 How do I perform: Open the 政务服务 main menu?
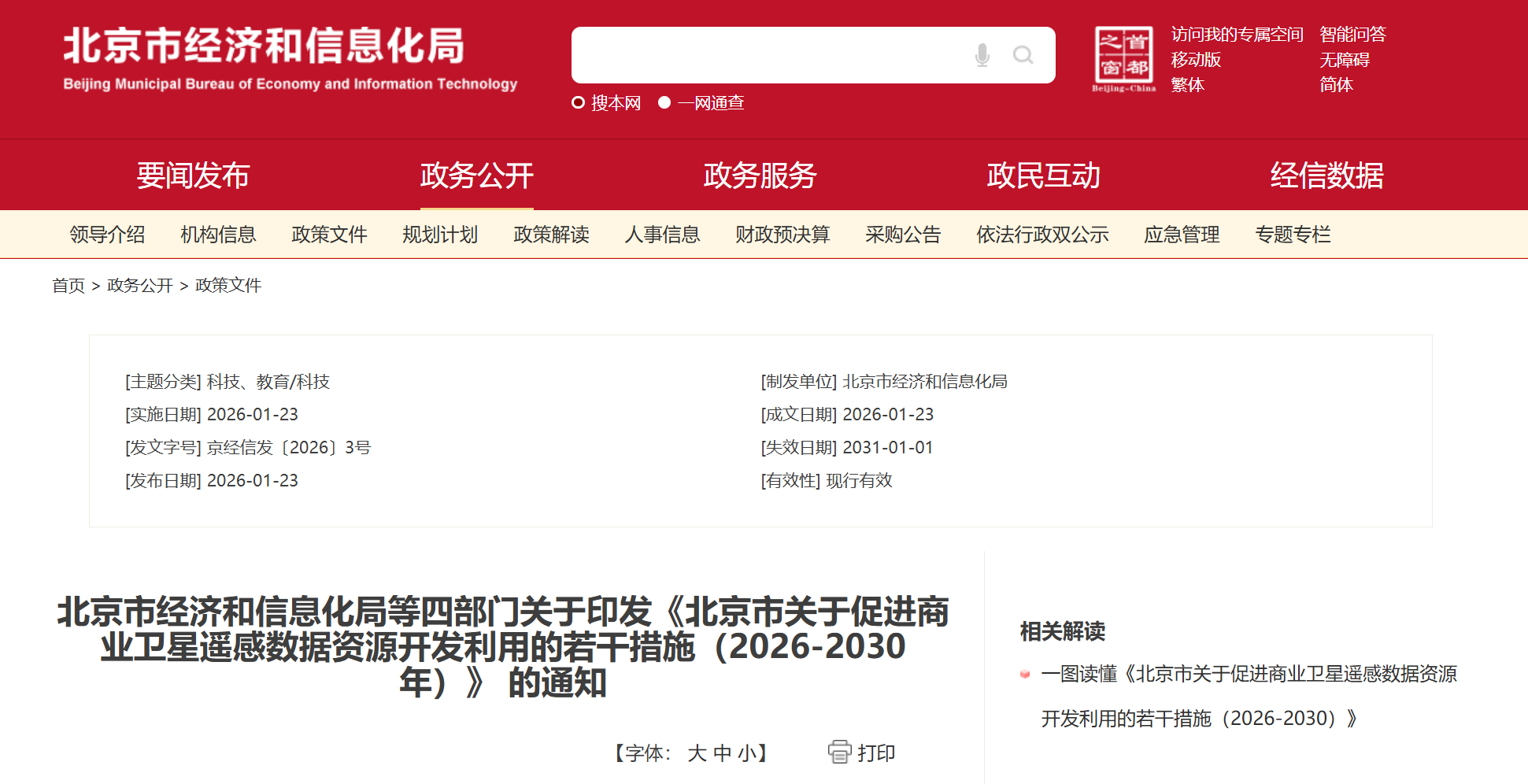click(x=760, y=176)
